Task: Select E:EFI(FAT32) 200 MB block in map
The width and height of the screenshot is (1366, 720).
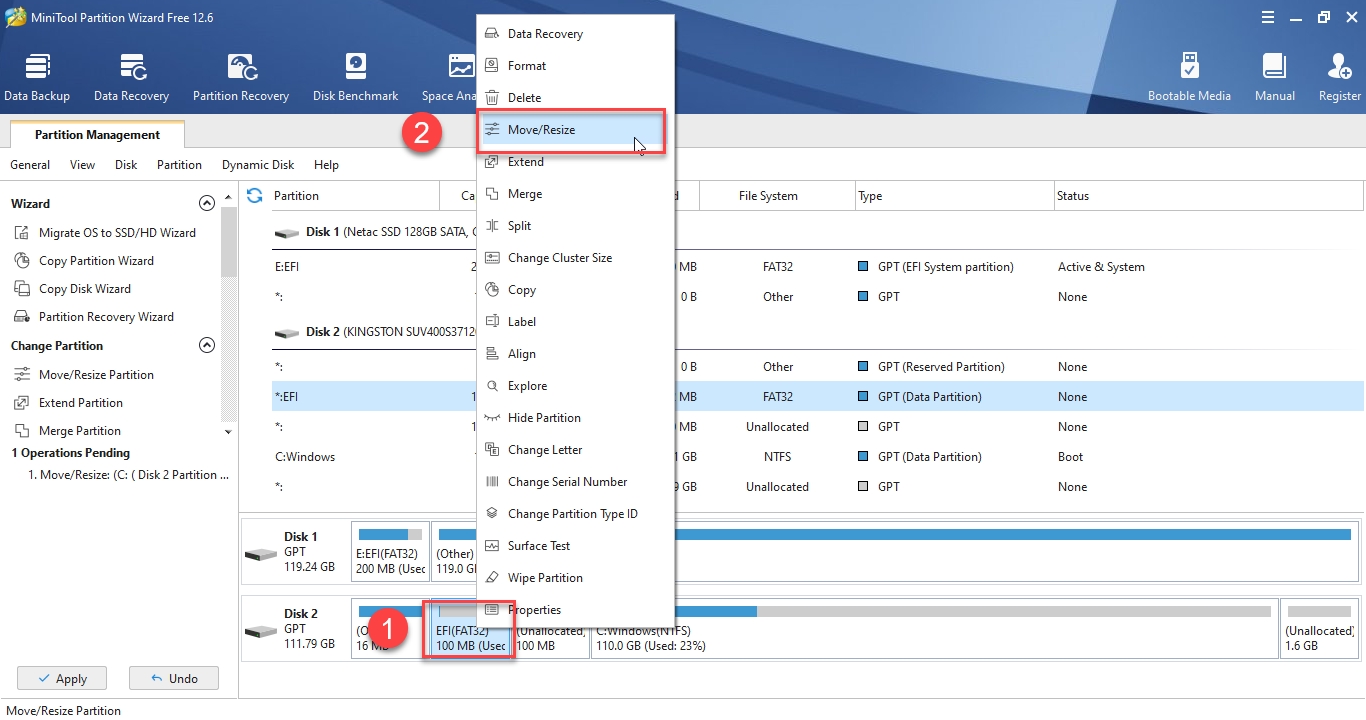Action: click(390, 551)
